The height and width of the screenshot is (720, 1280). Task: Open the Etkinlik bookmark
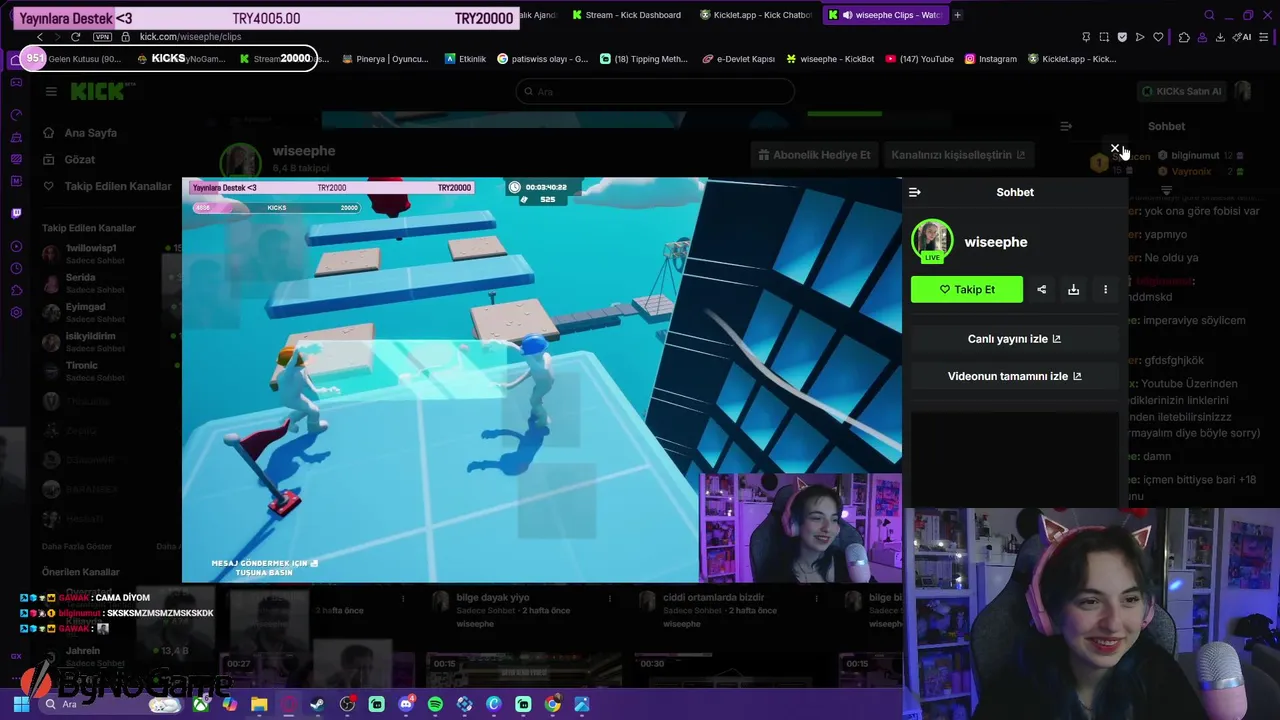pos(466,59)
